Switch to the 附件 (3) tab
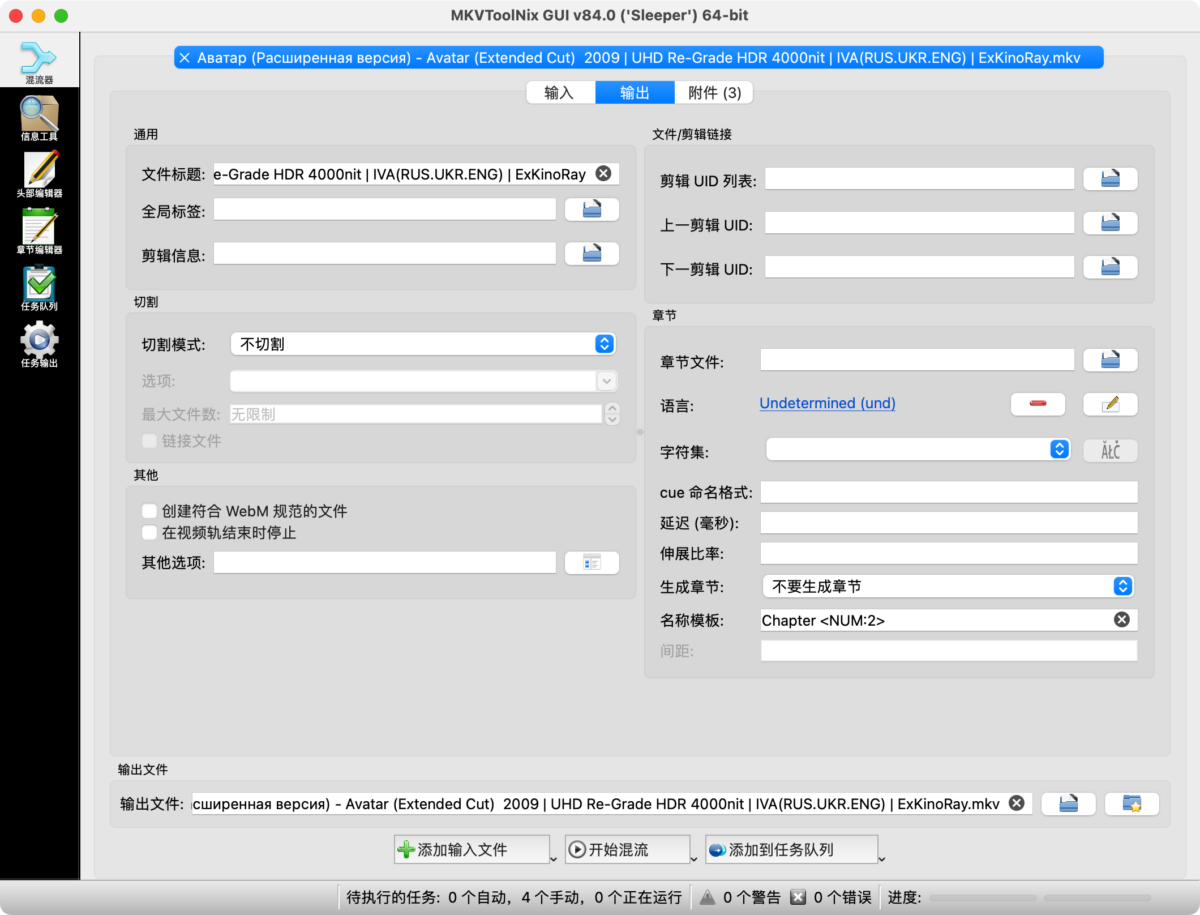Image resolution: width=1200 pixels, height=915 pixels. [714, 93]
